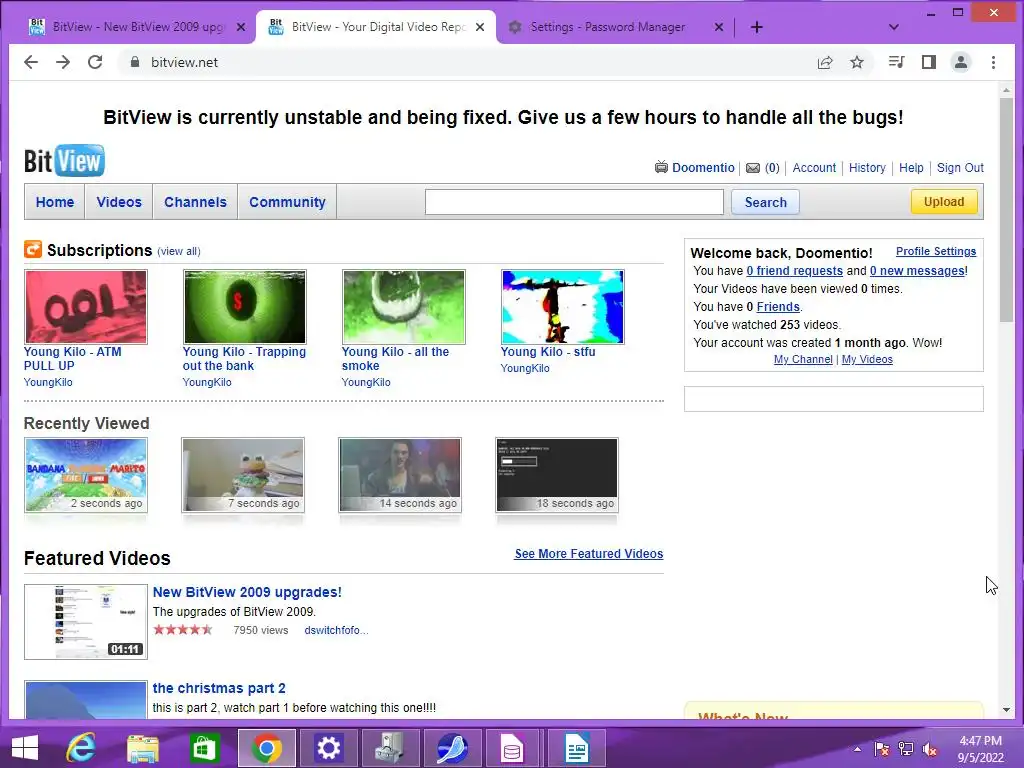Click the Search button
The image size is (1024, 768).
pos(765,202)
